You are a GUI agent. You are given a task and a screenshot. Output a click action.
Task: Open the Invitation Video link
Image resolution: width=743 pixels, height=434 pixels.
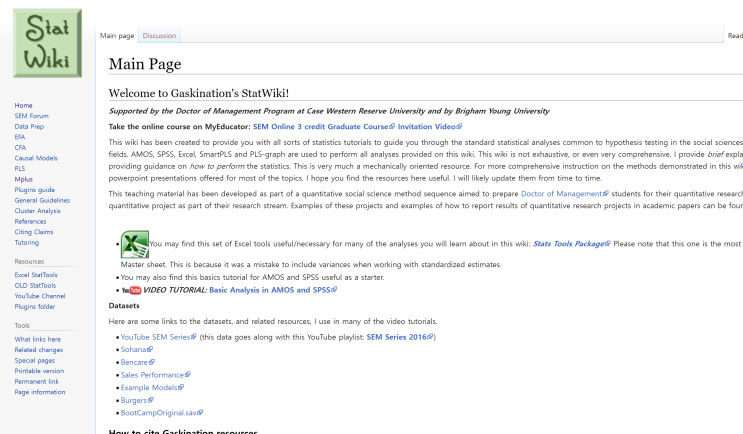point(430,127)
